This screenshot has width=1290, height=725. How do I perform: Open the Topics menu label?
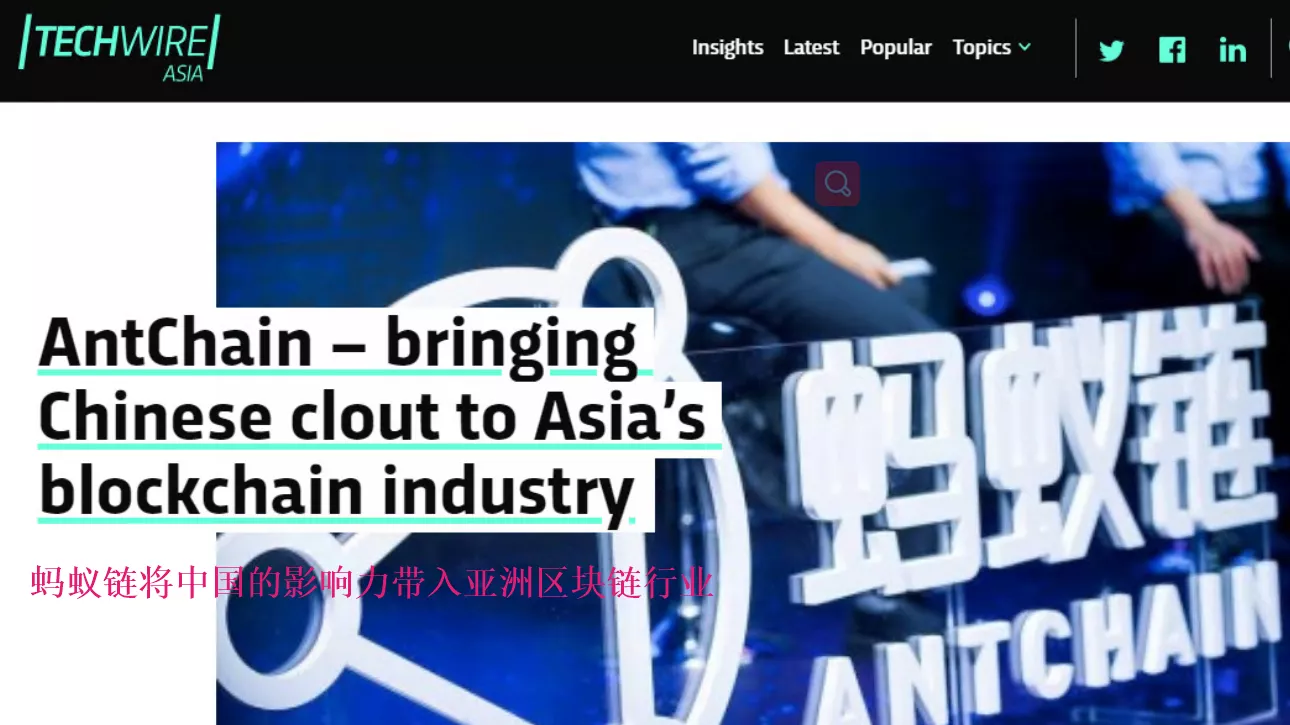(x=981, y=47)
